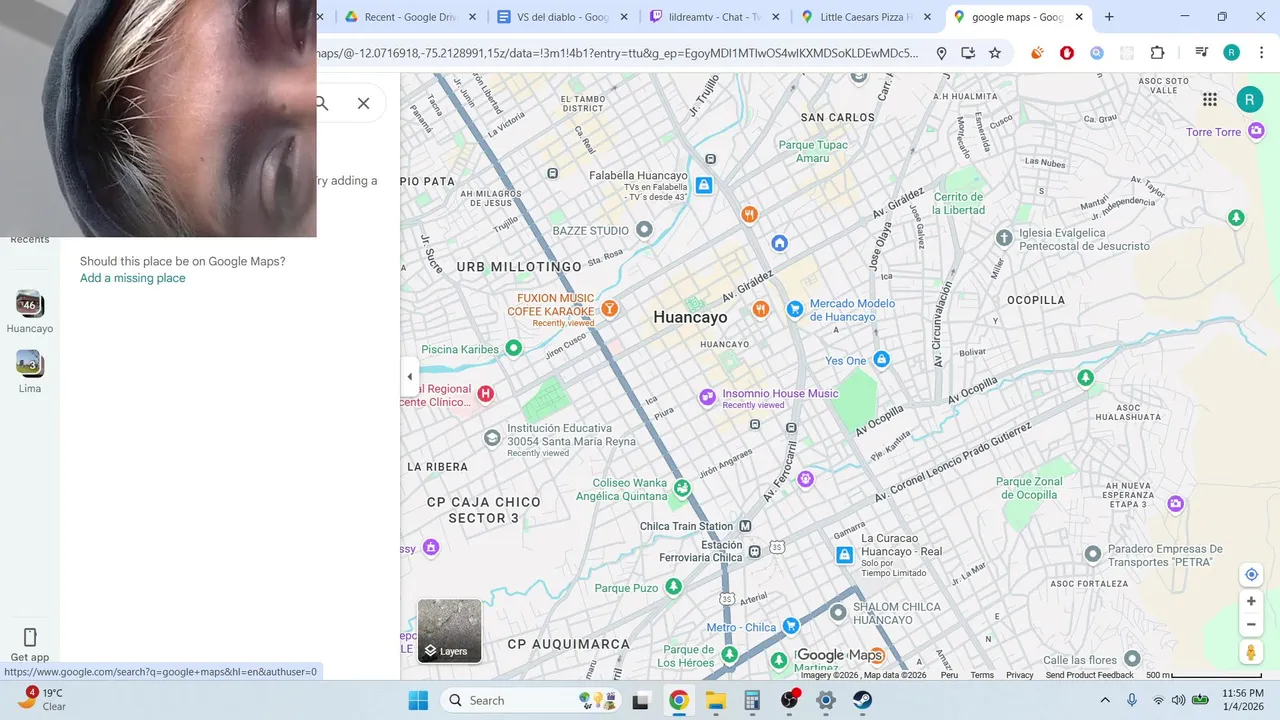1280x720 pixels.
Task: Click the install app icon in address bar
Action: pyautogui.click(x=968, y=53)
